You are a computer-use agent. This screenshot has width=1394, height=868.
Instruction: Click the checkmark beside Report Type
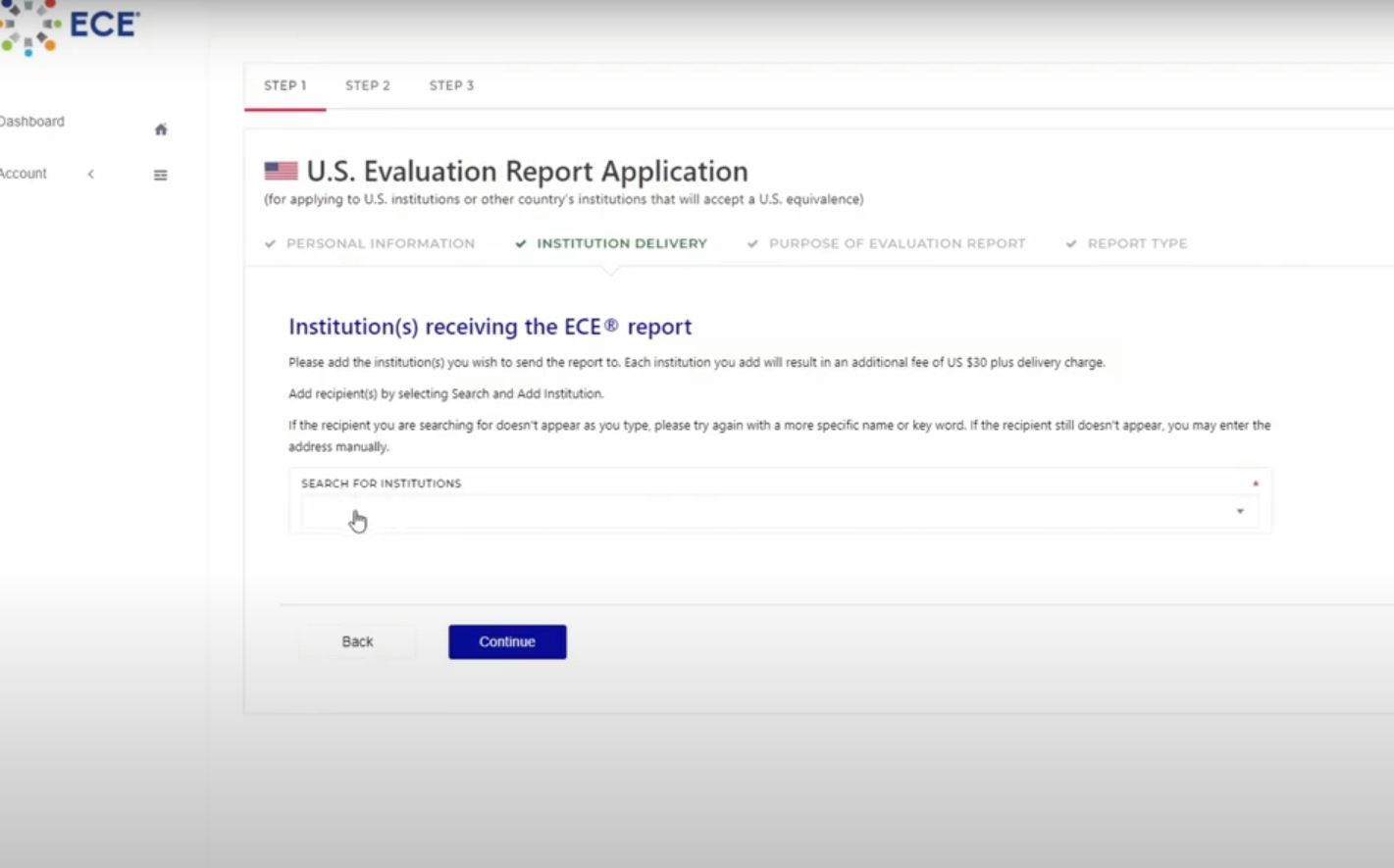(x=1071, y=243)
